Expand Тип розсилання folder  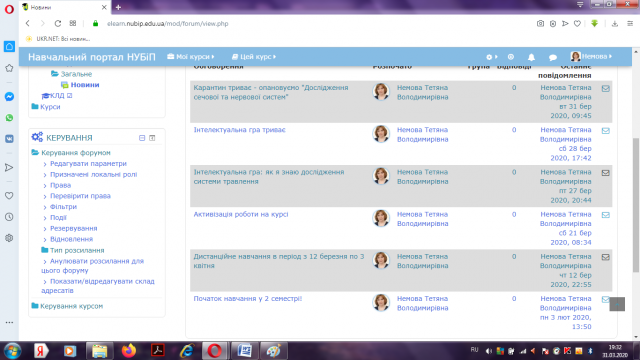[x=77, y=250]
